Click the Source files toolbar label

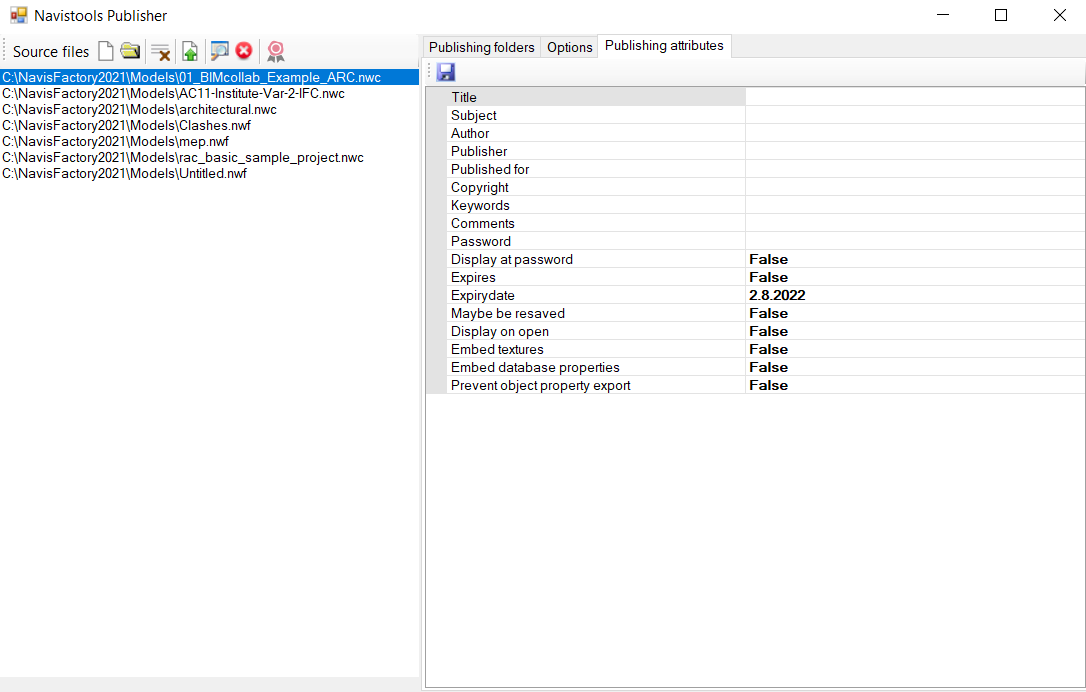pyautogui.click(x=51, y=52)
